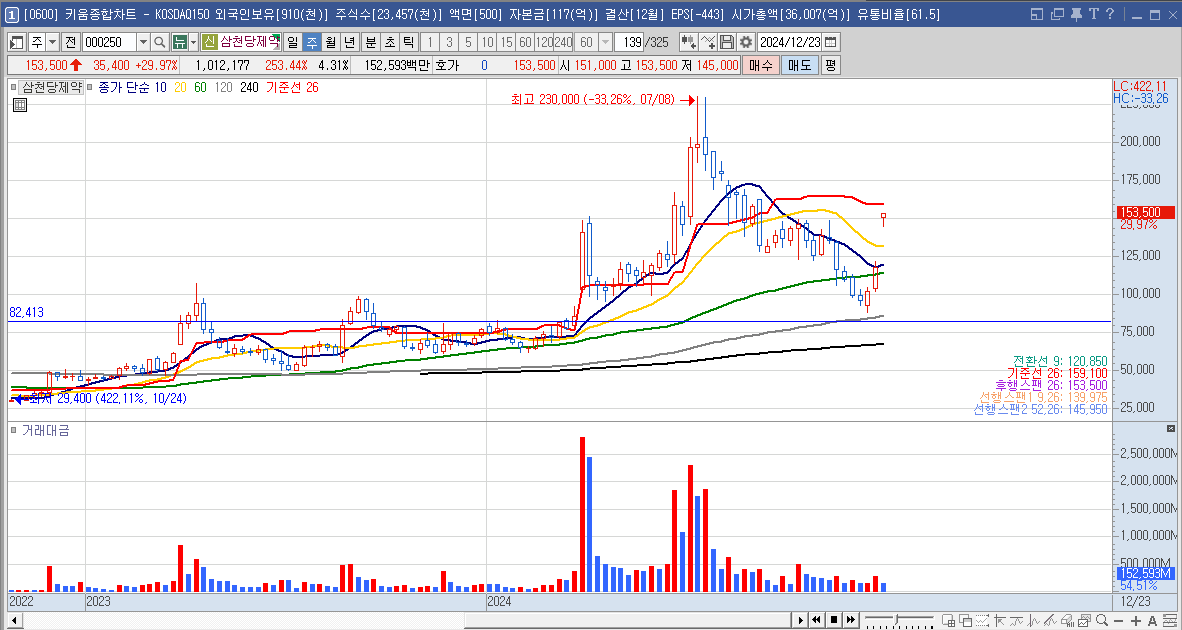The height and width of the screenshot is (630, 1182).
Task: Click the scrollbar left arrow at bottom-left
Action: click(x=14, y=620)
